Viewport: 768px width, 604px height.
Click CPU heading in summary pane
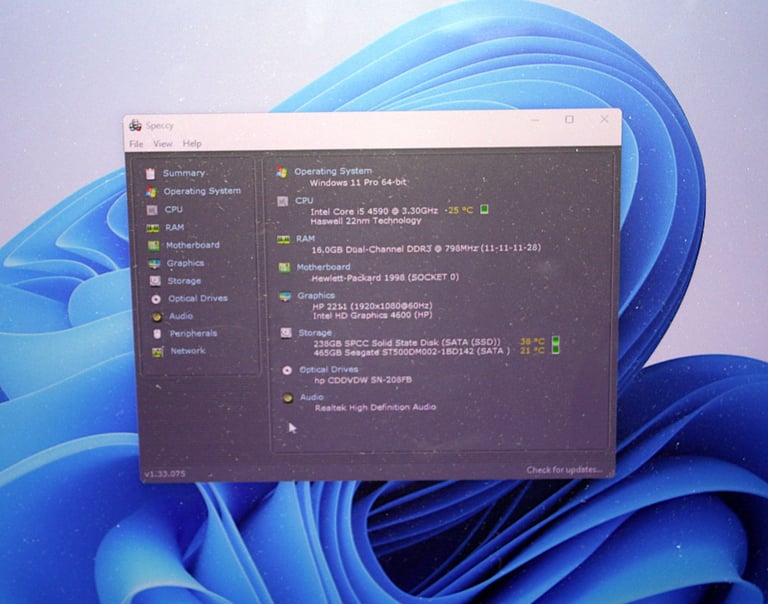304,200
